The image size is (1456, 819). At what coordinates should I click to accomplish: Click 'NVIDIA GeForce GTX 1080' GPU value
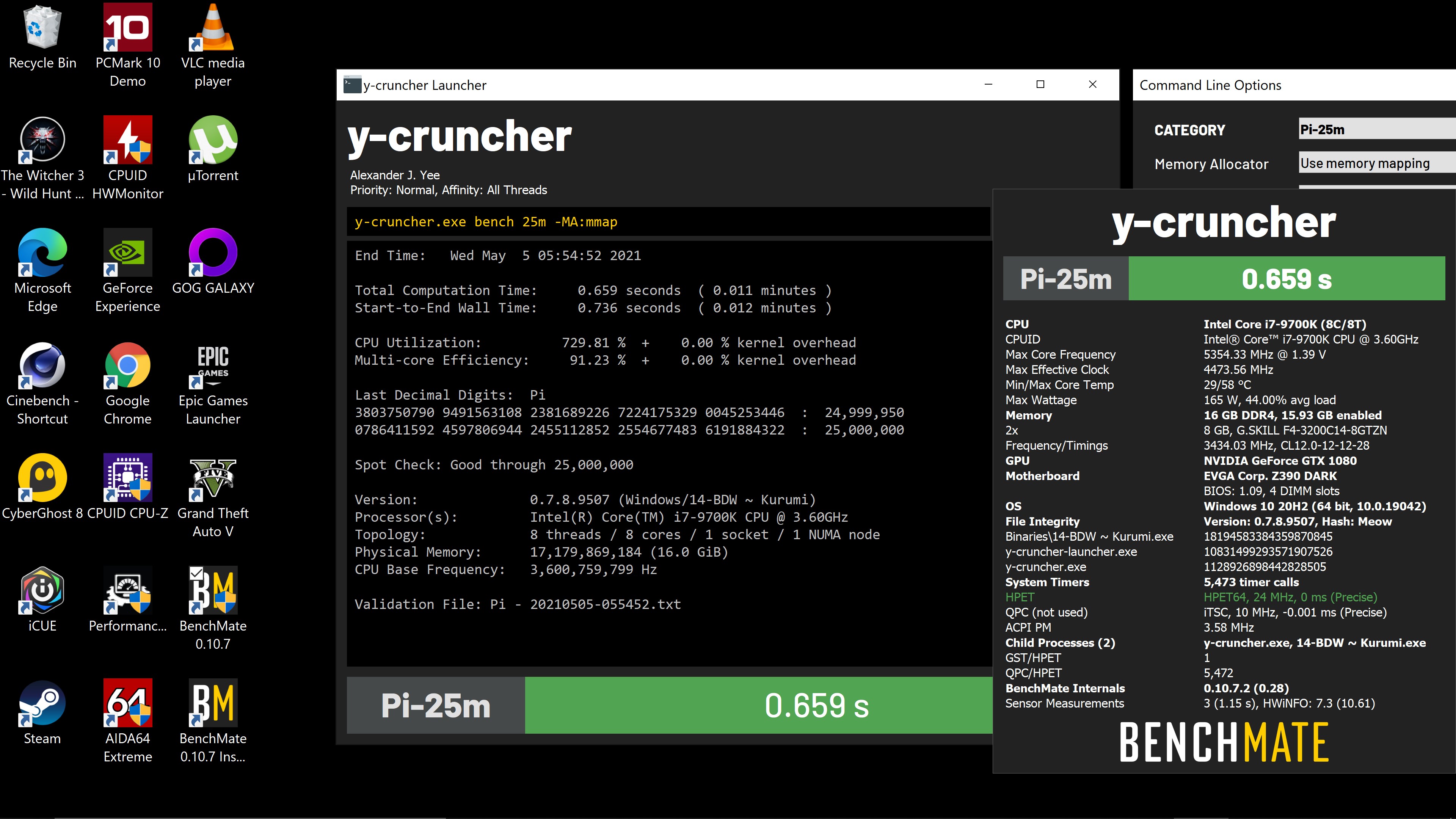(1280, 461)
